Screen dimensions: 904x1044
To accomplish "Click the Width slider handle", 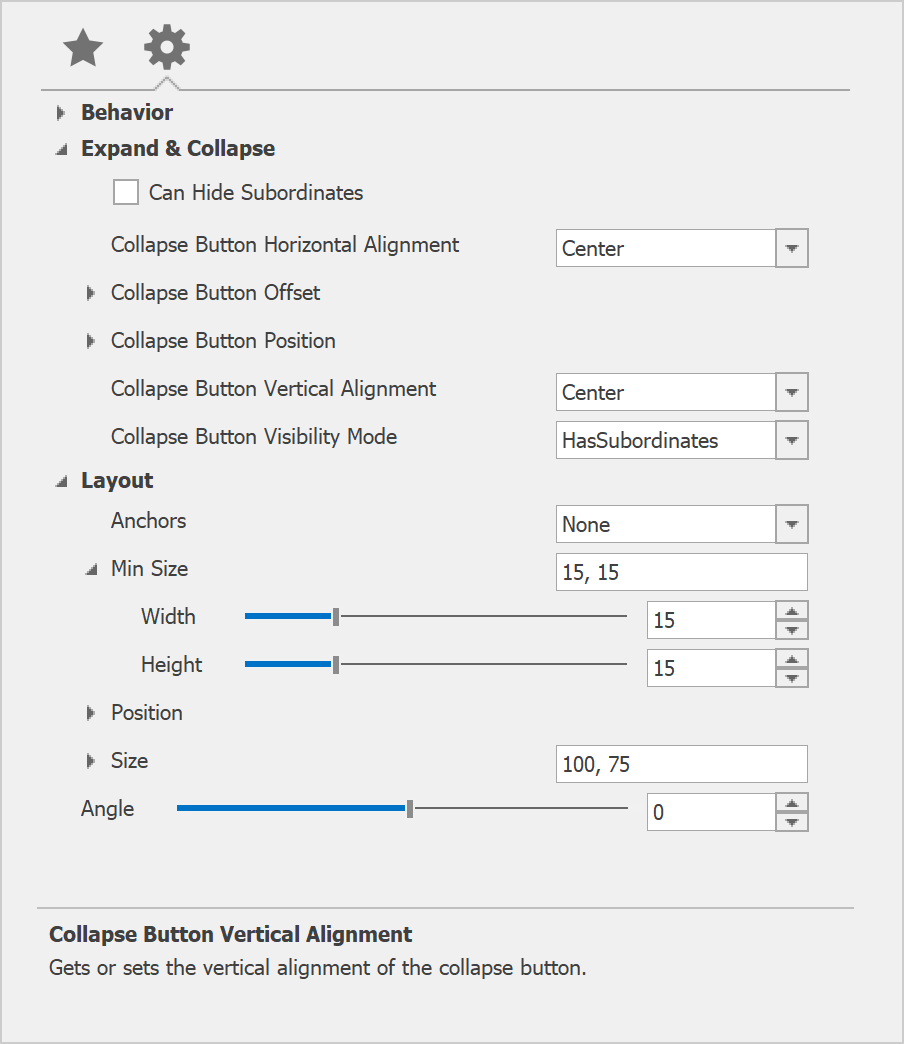I will coord(336,617).
